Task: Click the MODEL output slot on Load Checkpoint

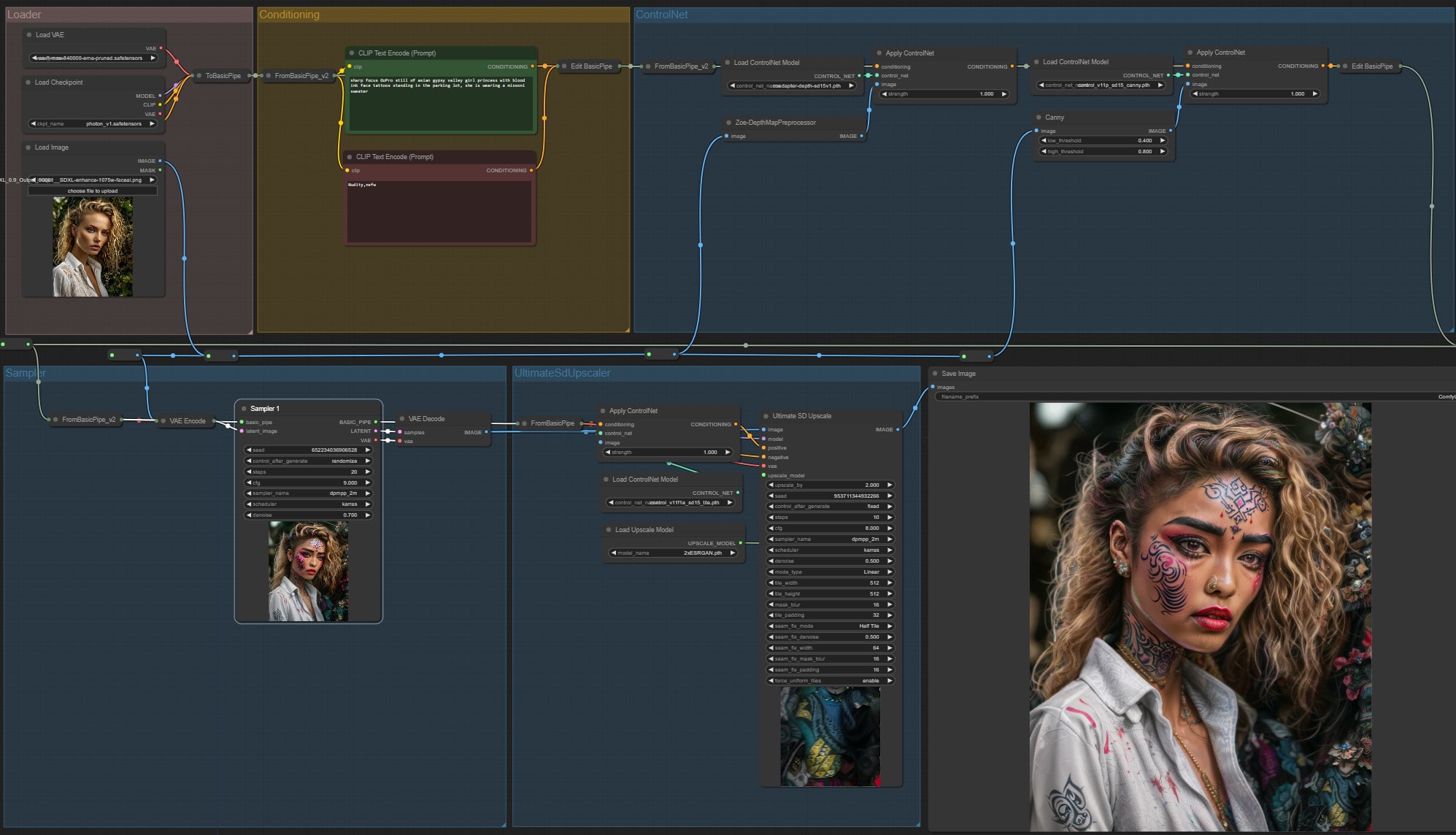Action: (x=160, y=96)
